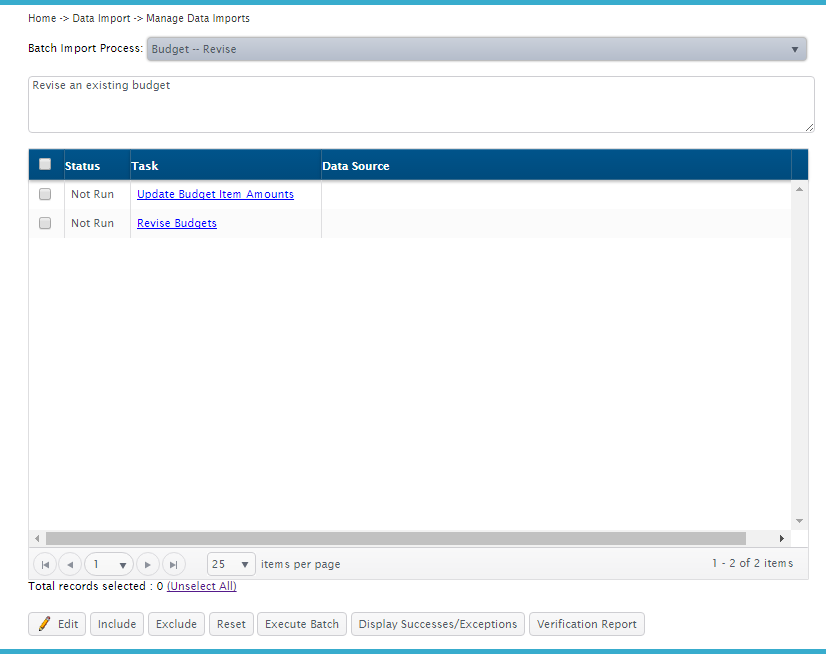This screenshot has width=826, height=654.
Task: Sort by the Status column header
Action: point(82,166)
